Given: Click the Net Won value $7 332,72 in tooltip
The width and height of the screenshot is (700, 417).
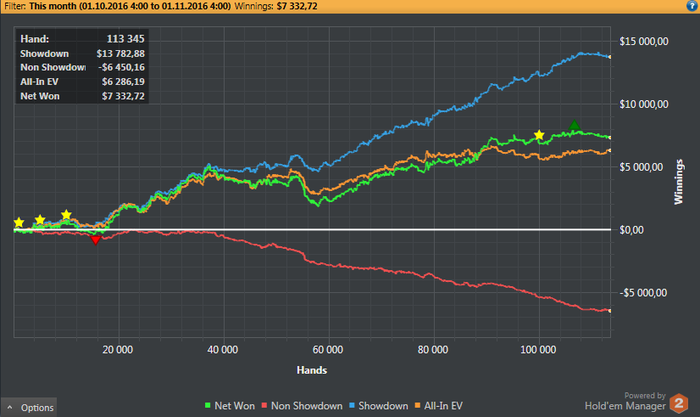Looking at the screenshot, I should tap(123, 96).
